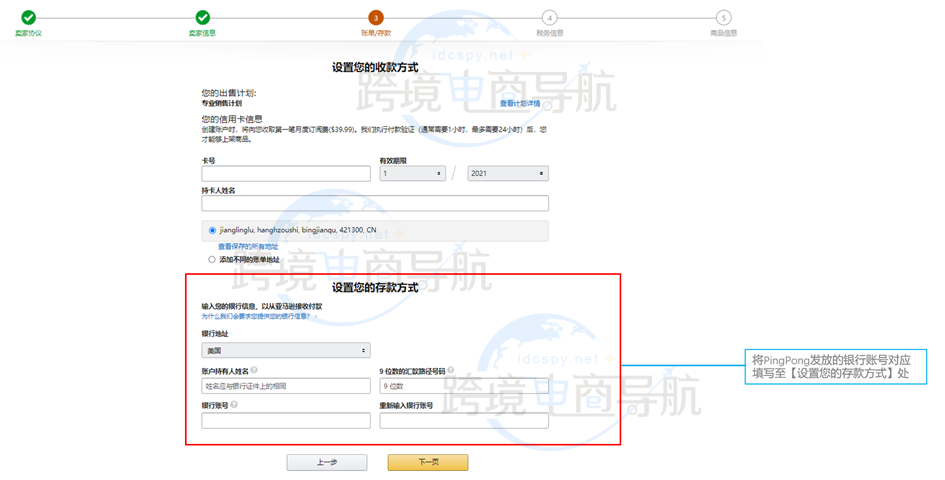The width and height of the screenshot is (945, 480).
Task: Click the 税务信息 step label
Action: (x=550, y=33)
